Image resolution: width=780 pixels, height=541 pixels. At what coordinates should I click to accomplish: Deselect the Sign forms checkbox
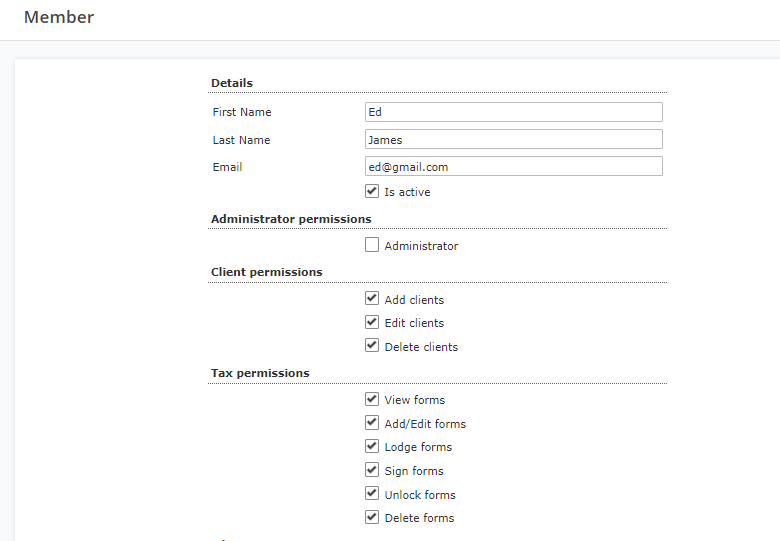(x=372, y=470)
